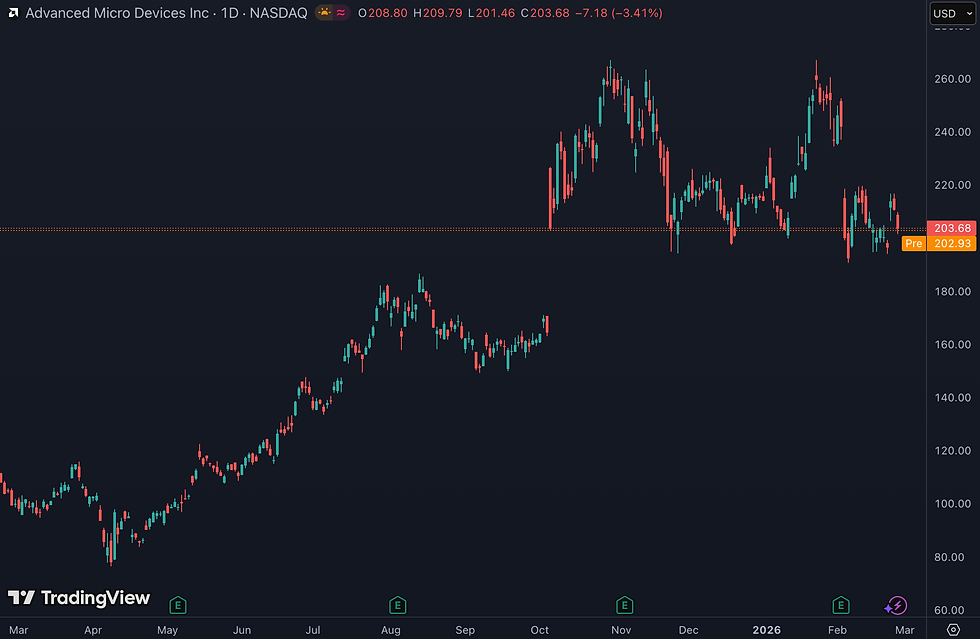This screenshot has height=639, width=980.
Task: Click the −3.41% change value
Action: click(x=637, y=14)
